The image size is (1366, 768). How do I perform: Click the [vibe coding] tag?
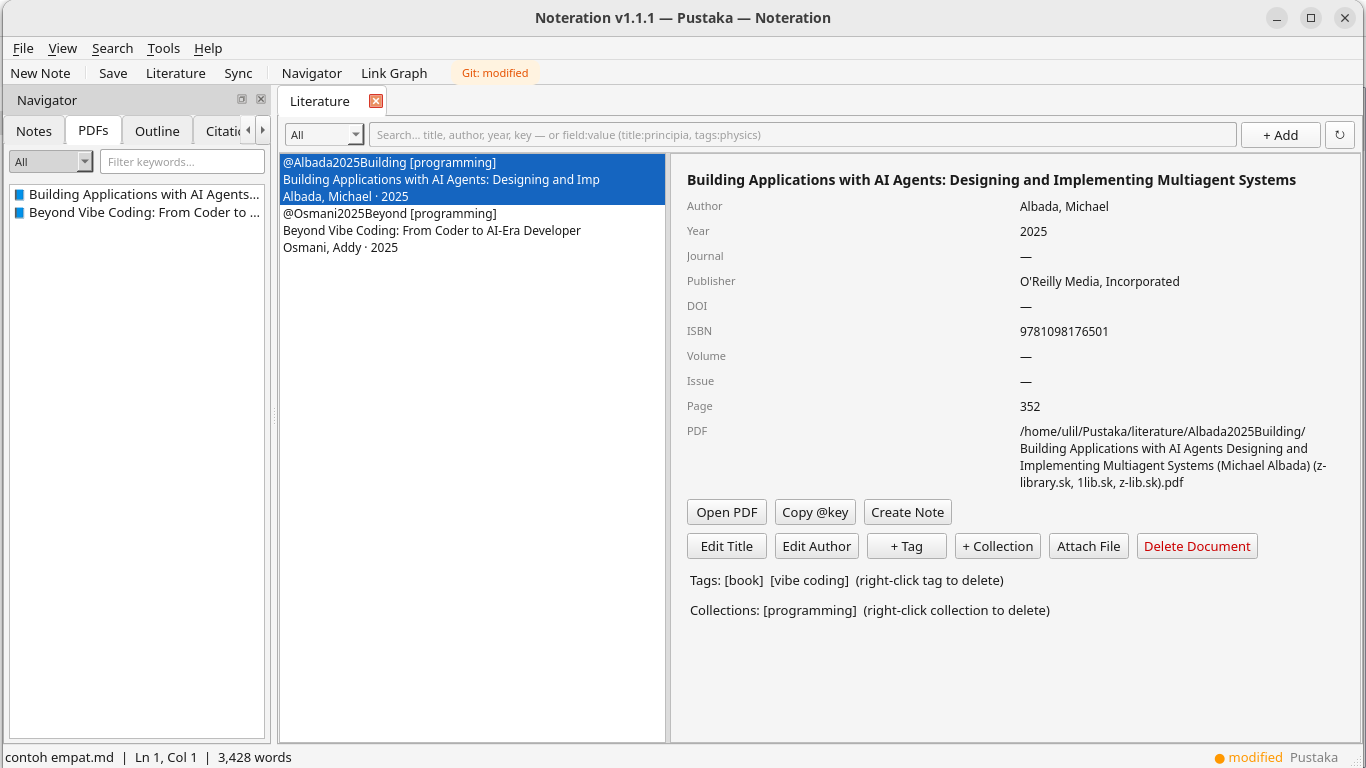pyautogui.click(x=809, y=580)
